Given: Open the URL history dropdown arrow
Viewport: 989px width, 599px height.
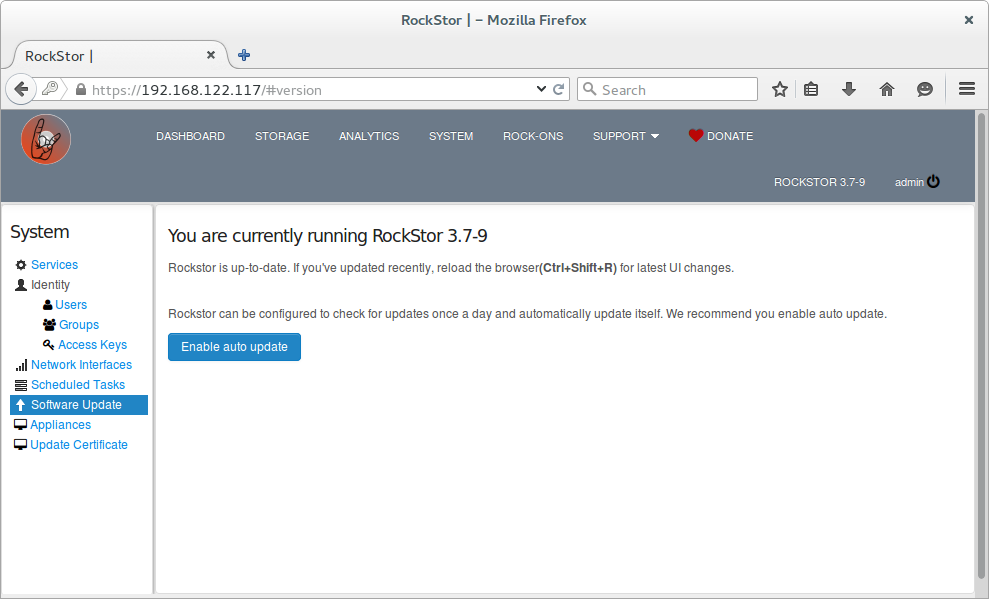Looking at the screenshot, I should (x=541, y=89).
